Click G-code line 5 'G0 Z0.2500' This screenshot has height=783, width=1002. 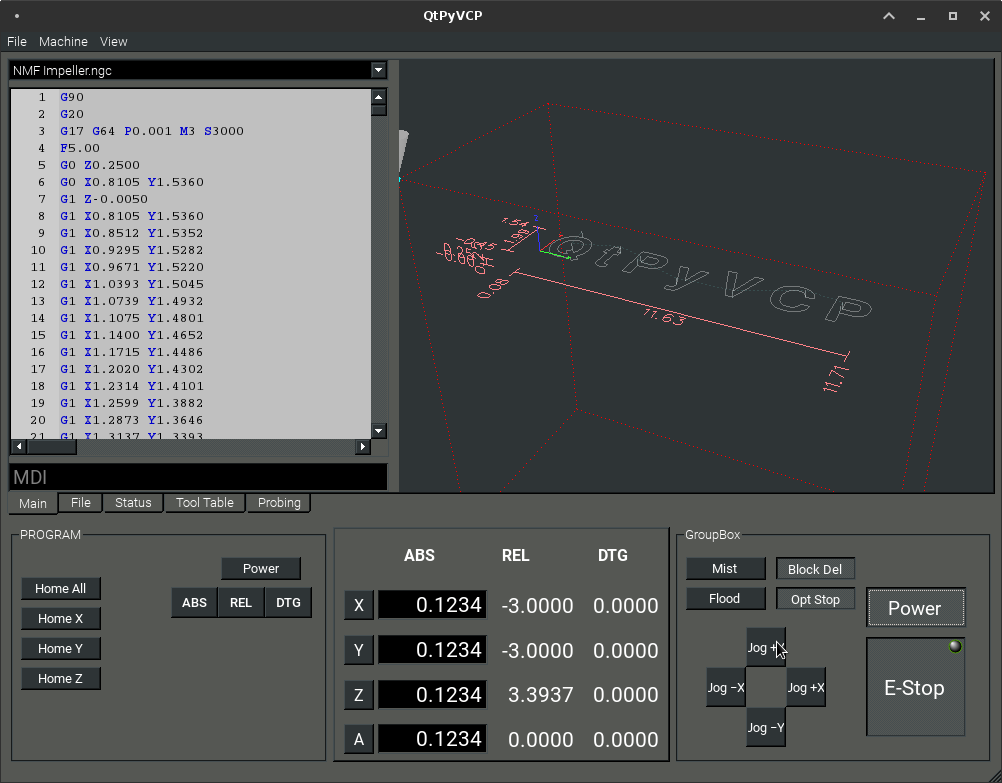click(100, 165)
